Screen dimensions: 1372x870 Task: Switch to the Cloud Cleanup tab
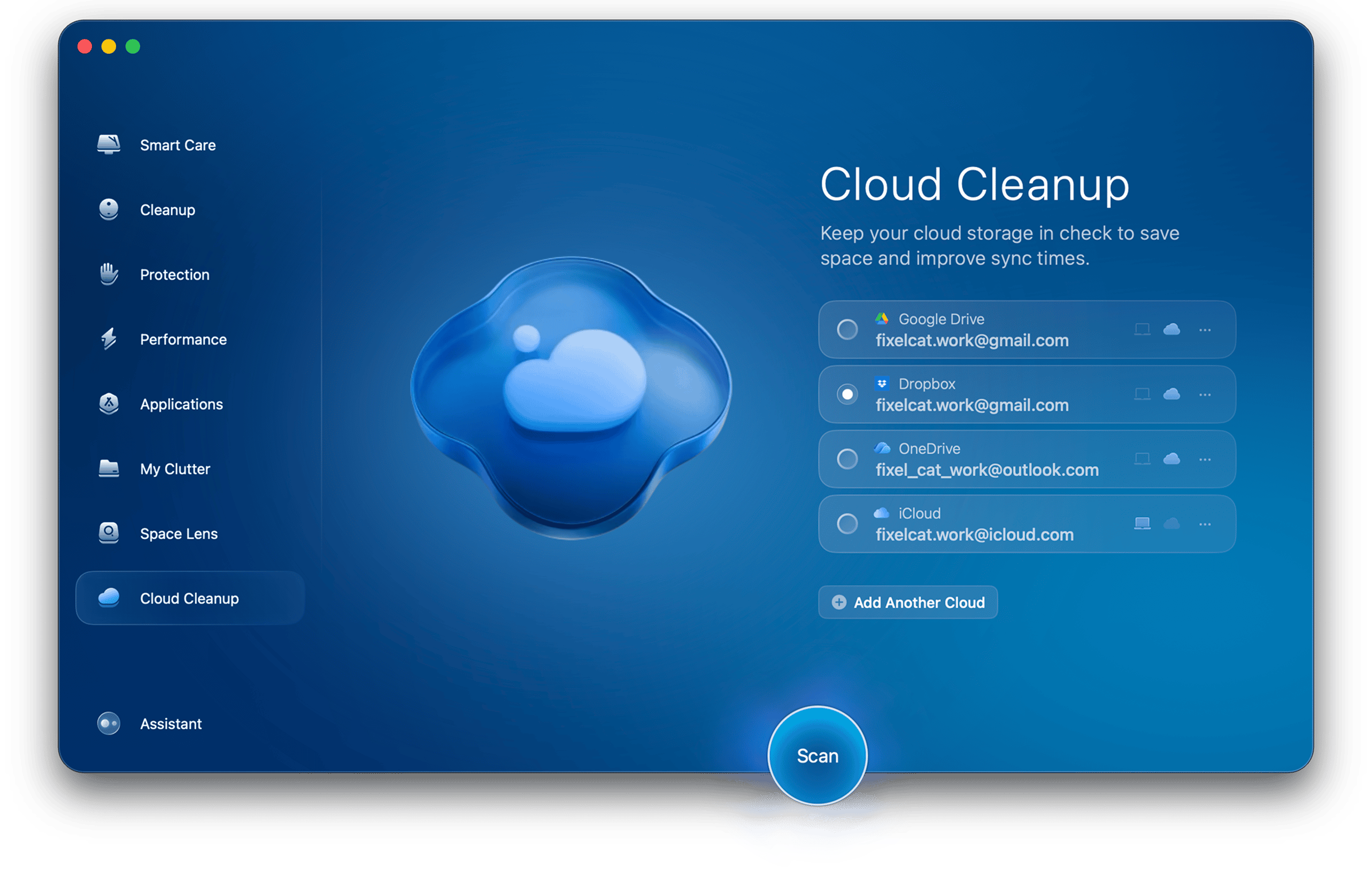point(190,599)
